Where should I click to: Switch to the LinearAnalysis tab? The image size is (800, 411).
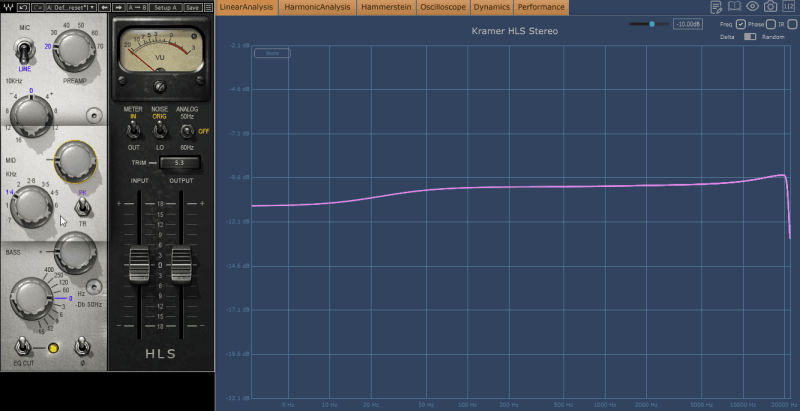pyautogui.click(x=246, y=7)
